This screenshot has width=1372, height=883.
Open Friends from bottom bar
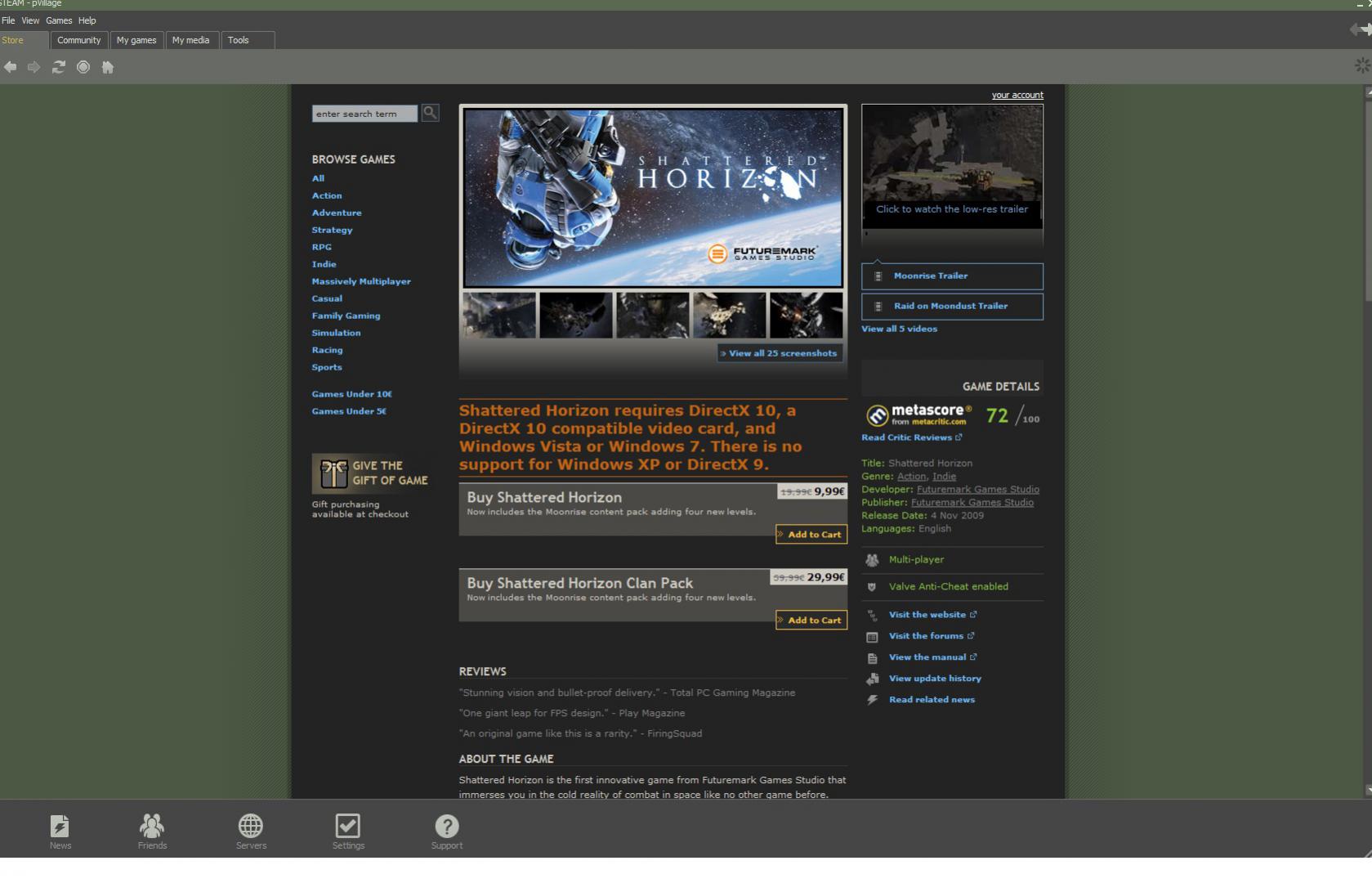click(152, 831)
